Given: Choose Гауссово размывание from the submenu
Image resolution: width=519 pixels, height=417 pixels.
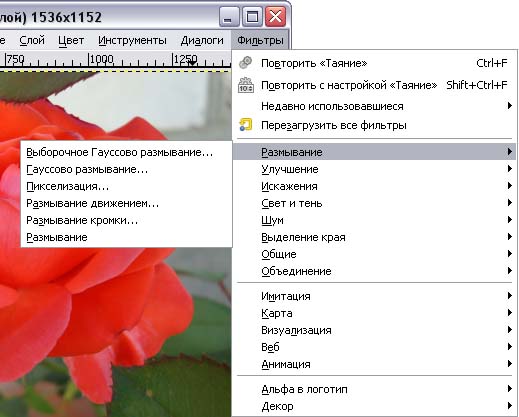Looking at the screenshot, I should coord(87,169).
